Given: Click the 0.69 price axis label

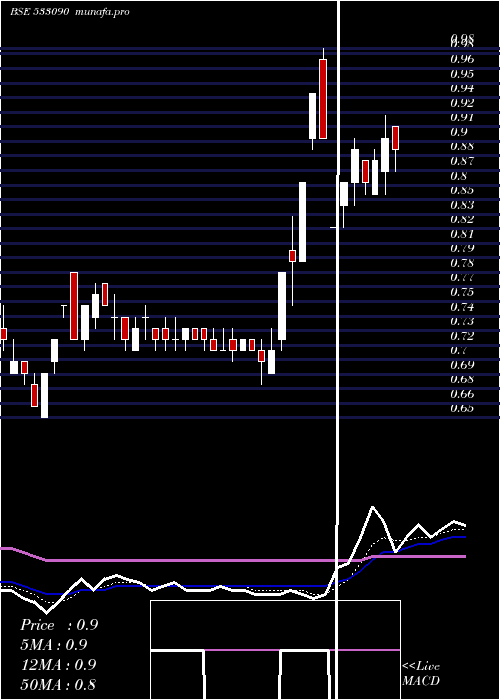Looking at the screenshot, I should click(462, 365).
